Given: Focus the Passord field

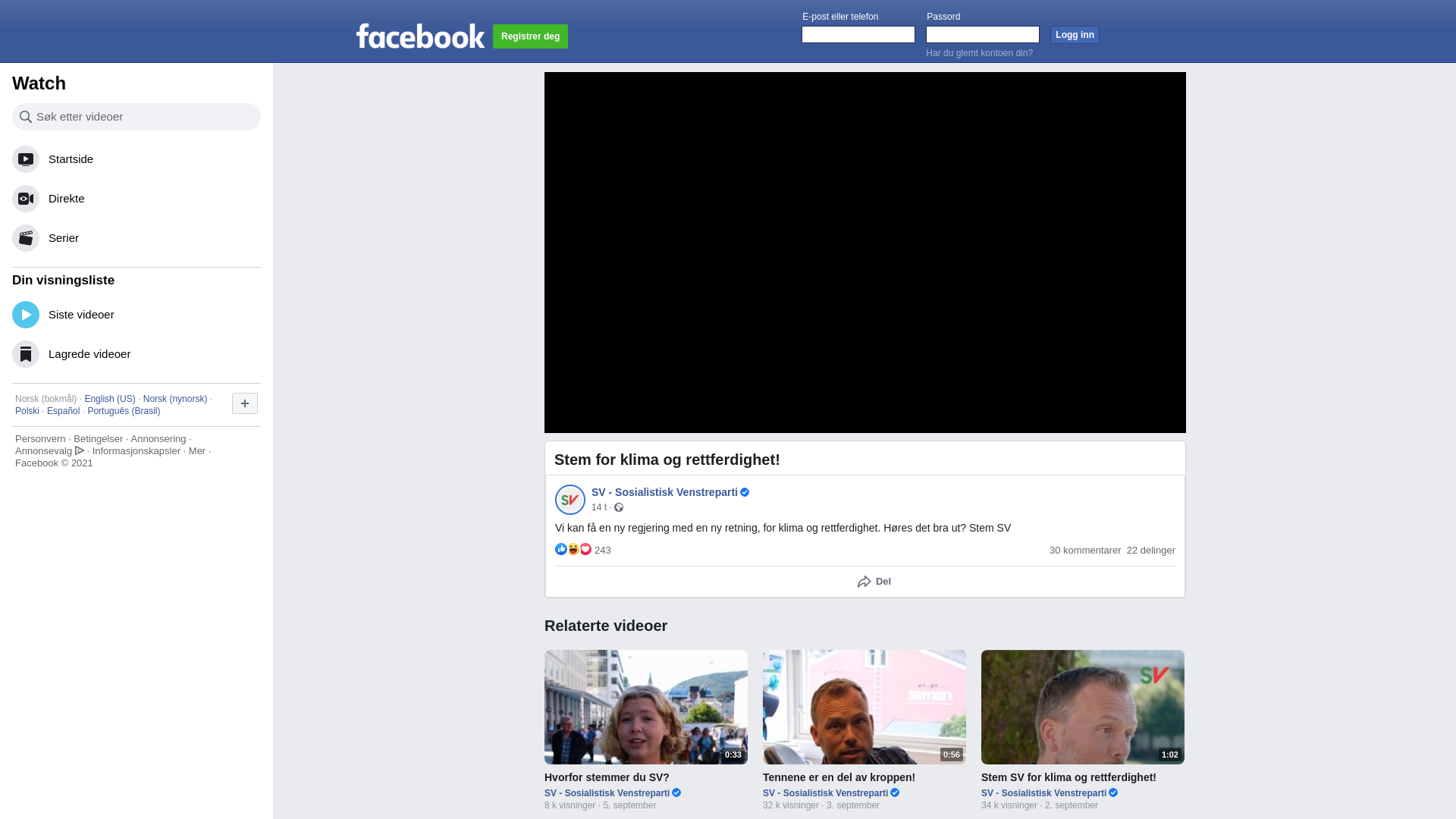Looking at the screenshot, I should point(983,35).
